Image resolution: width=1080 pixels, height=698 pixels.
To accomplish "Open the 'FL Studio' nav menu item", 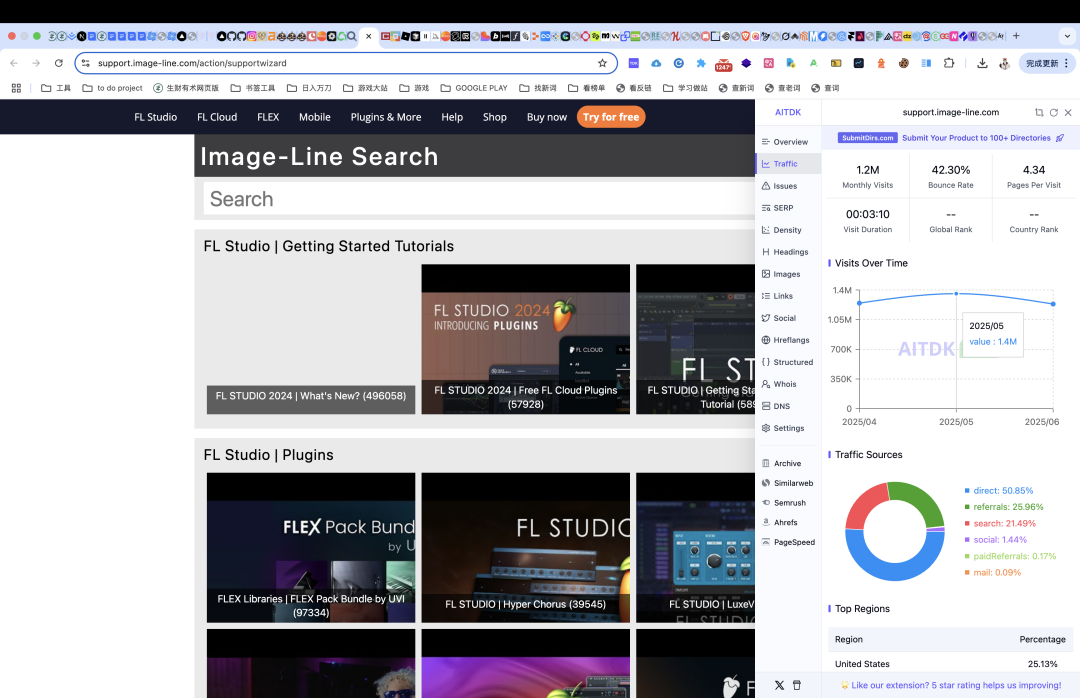I will (156, 117).
